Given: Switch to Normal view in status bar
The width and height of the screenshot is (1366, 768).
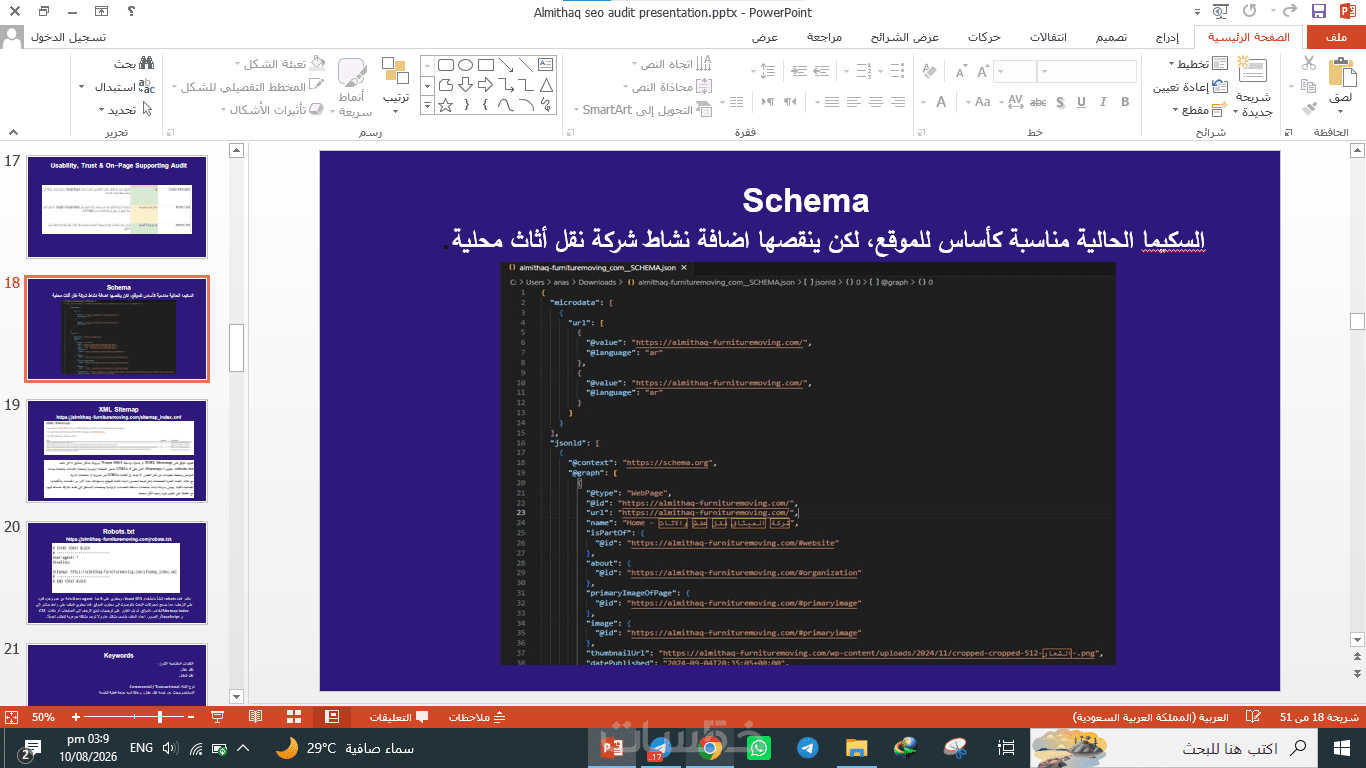Looking at the screenshot, I should coord(333,717).
